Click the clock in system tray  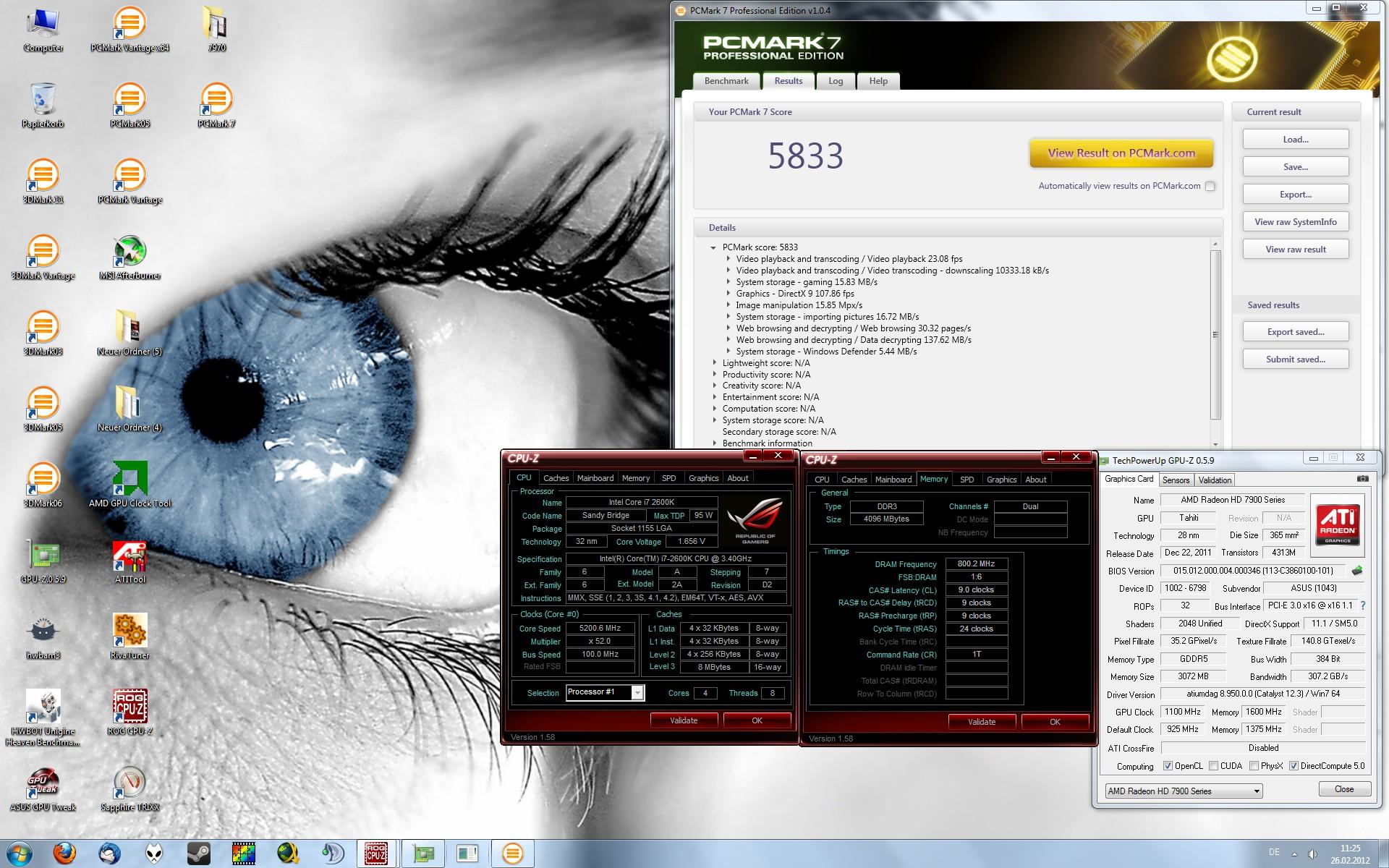coord(1350,854)
